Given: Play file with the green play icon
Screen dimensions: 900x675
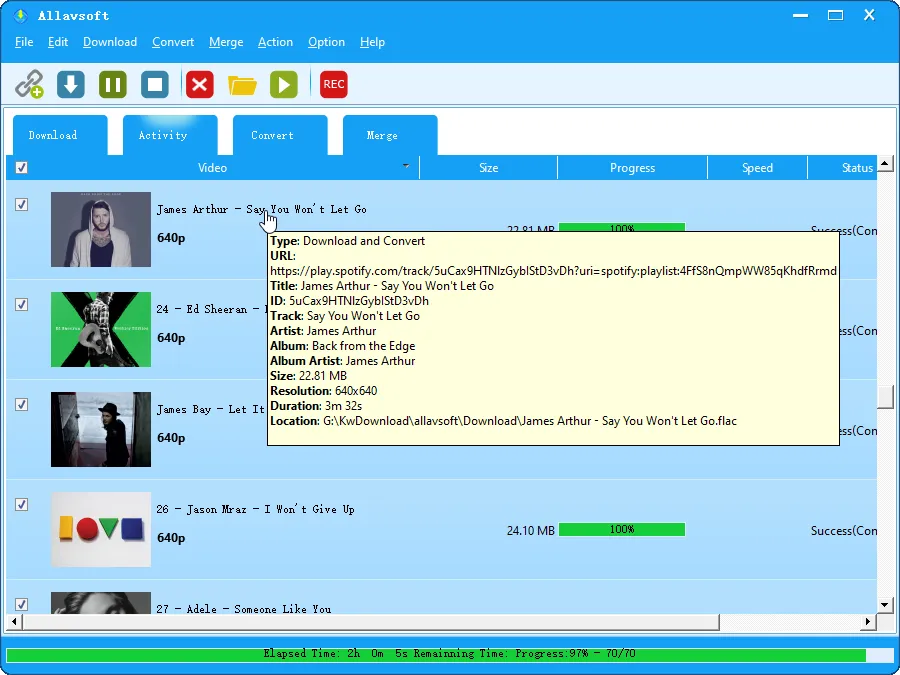Looking at the screenshot, I should tap(284, 84).
